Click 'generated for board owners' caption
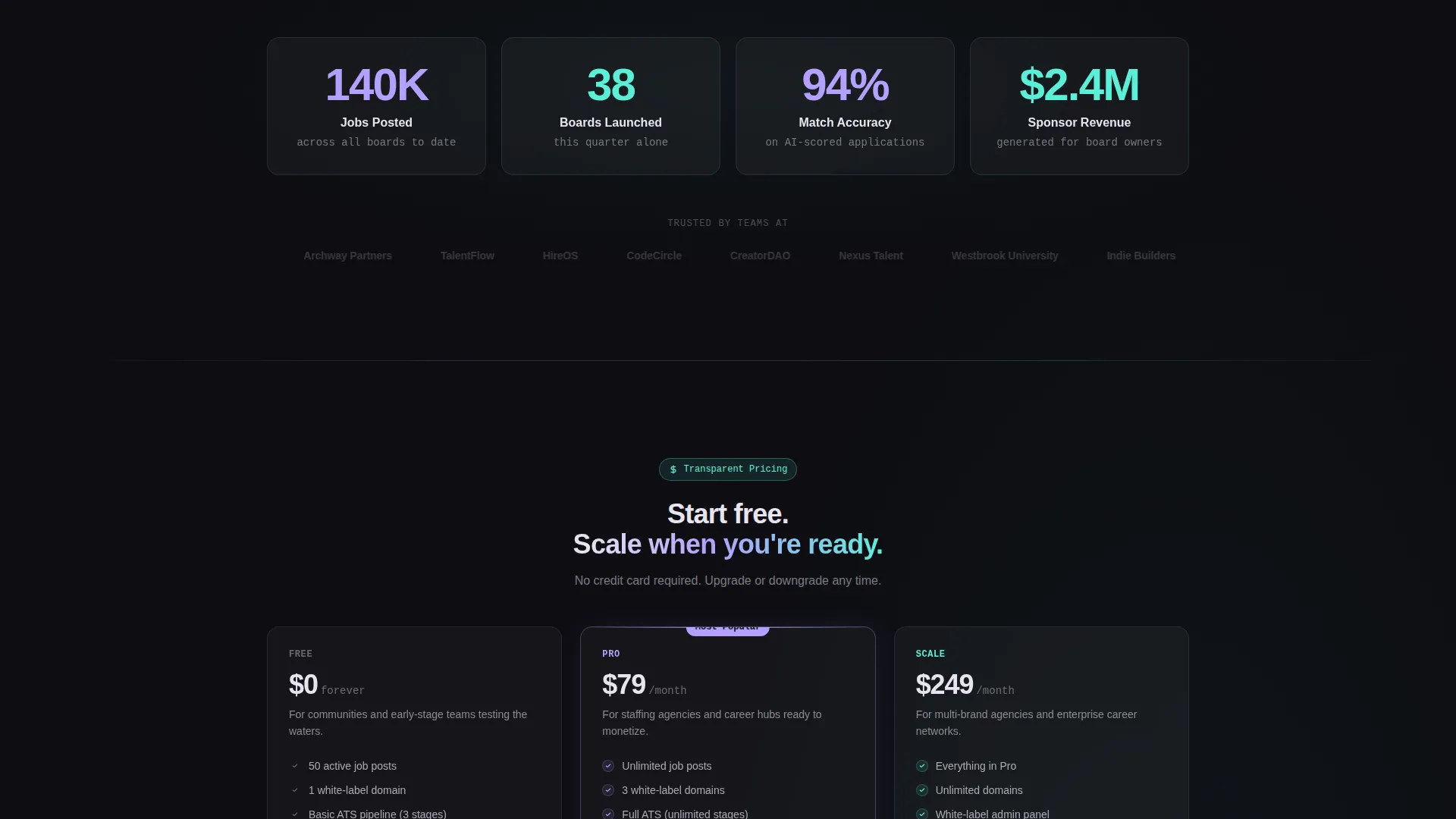Image resolution: width=1456 pixels, height=819 pixels. coord(1079,143)
